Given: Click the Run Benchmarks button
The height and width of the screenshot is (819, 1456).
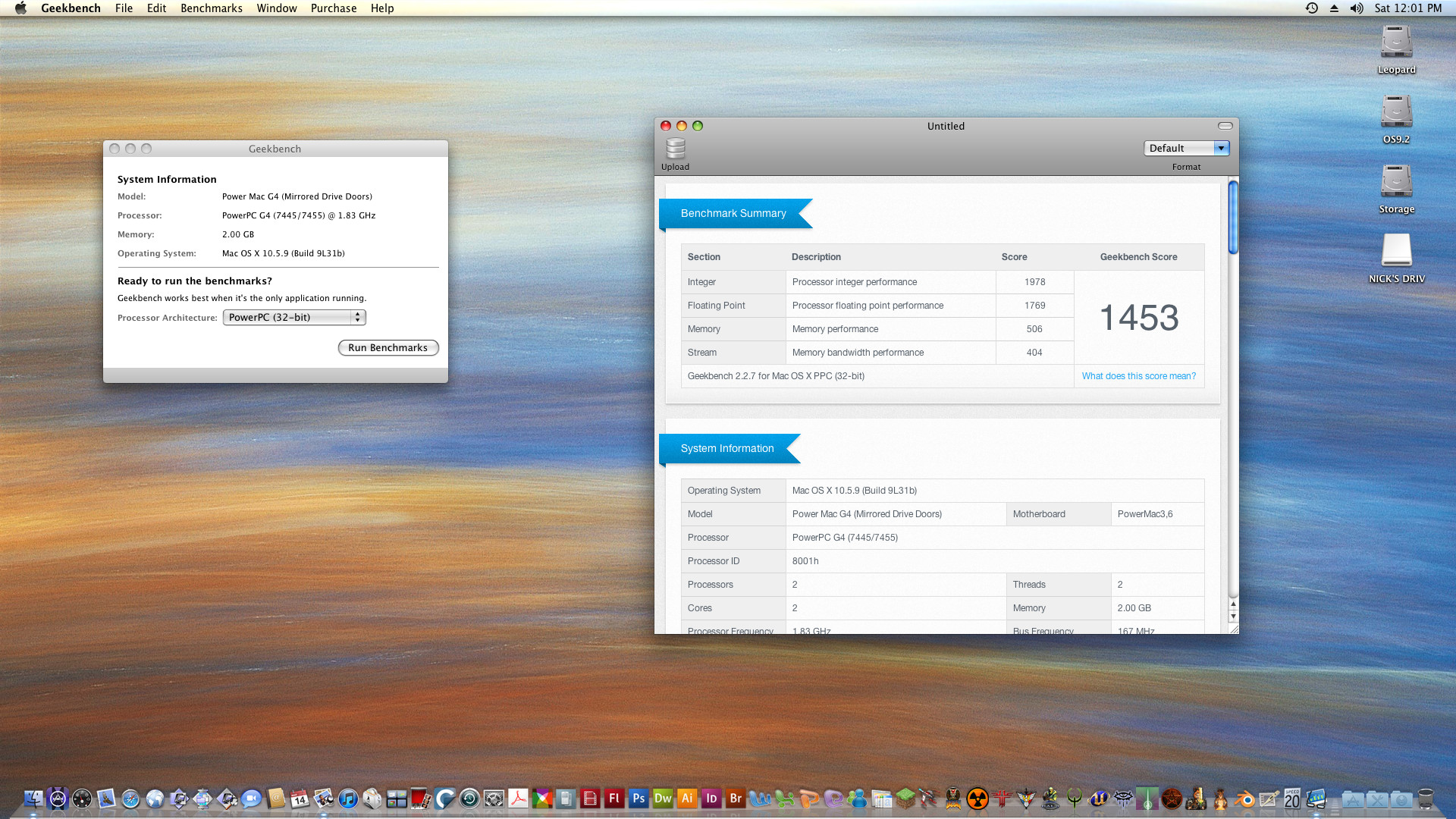Looking at the screenshot, I should [388, 348].
